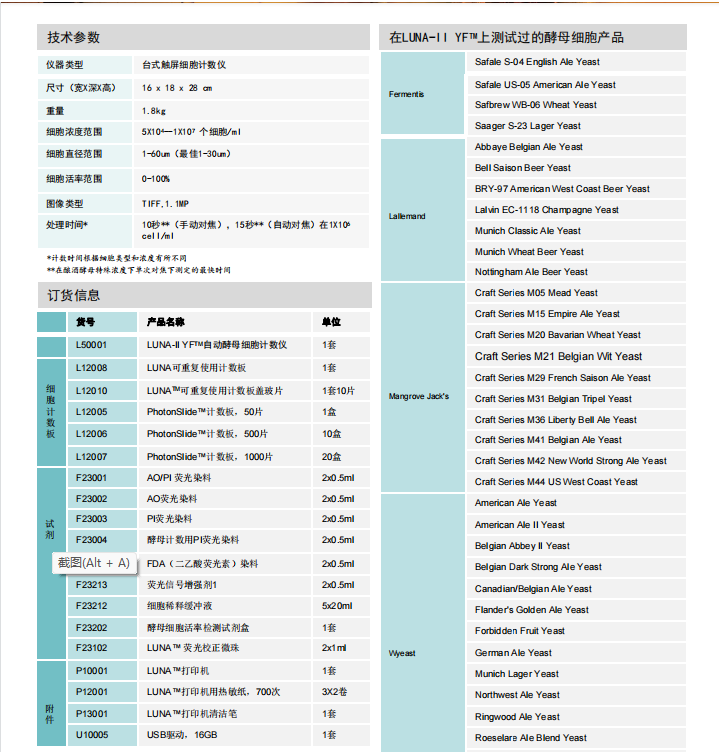Image resolution: width=719 pixels, height=752 pixels.
Task: Click the 细胞计数板 category cell
Action: pyautogui.click(x=51, y=412)
